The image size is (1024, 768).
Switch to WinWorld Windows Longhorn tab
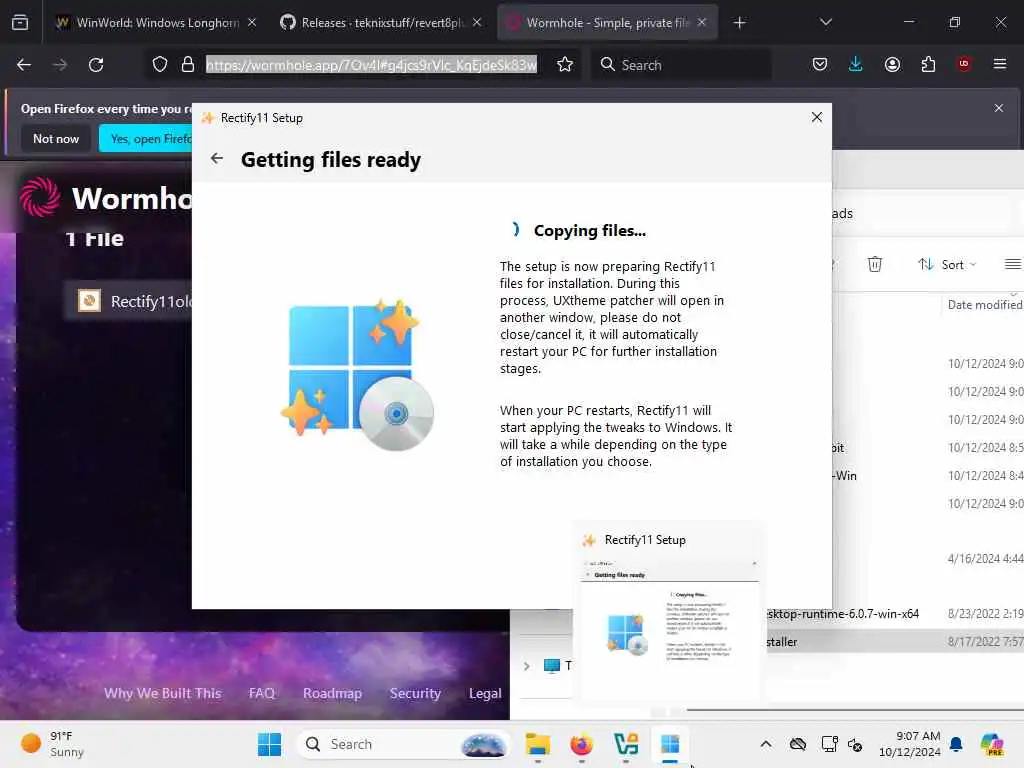(x=148, y=23)
